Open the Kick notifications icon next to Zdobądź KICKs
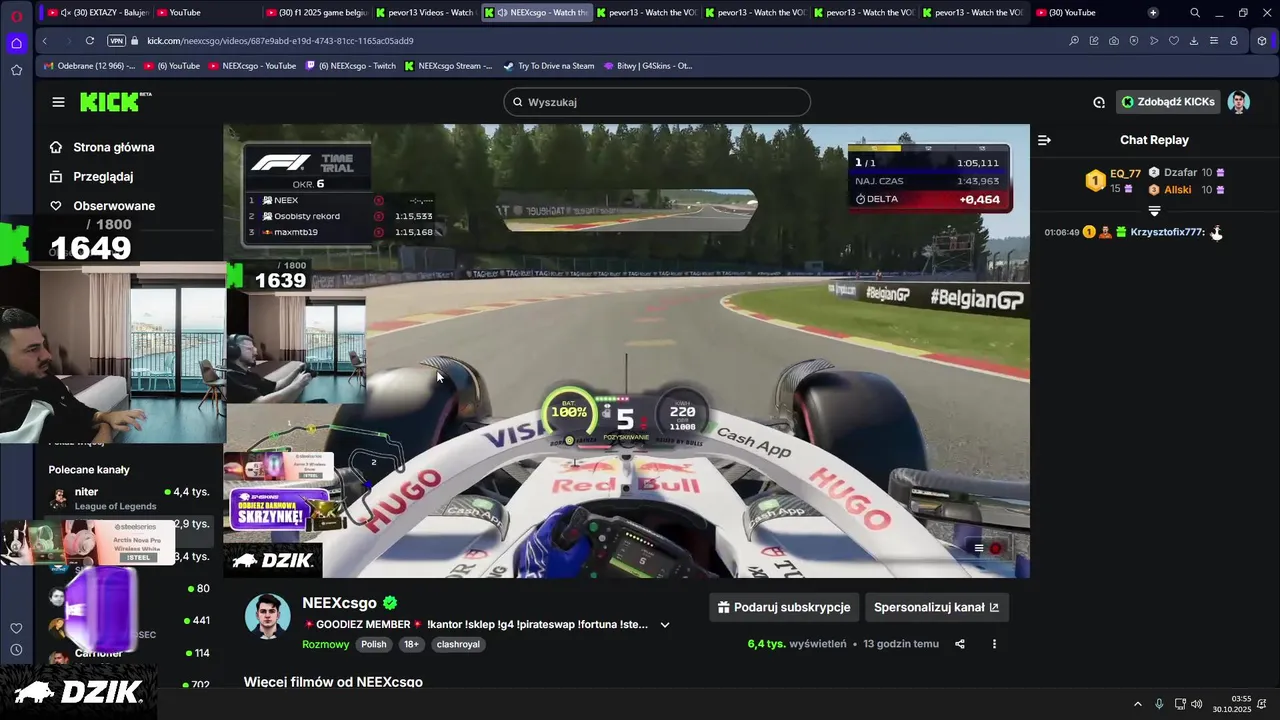This screenshot has width=1280, height=720. pos(1099,102)
